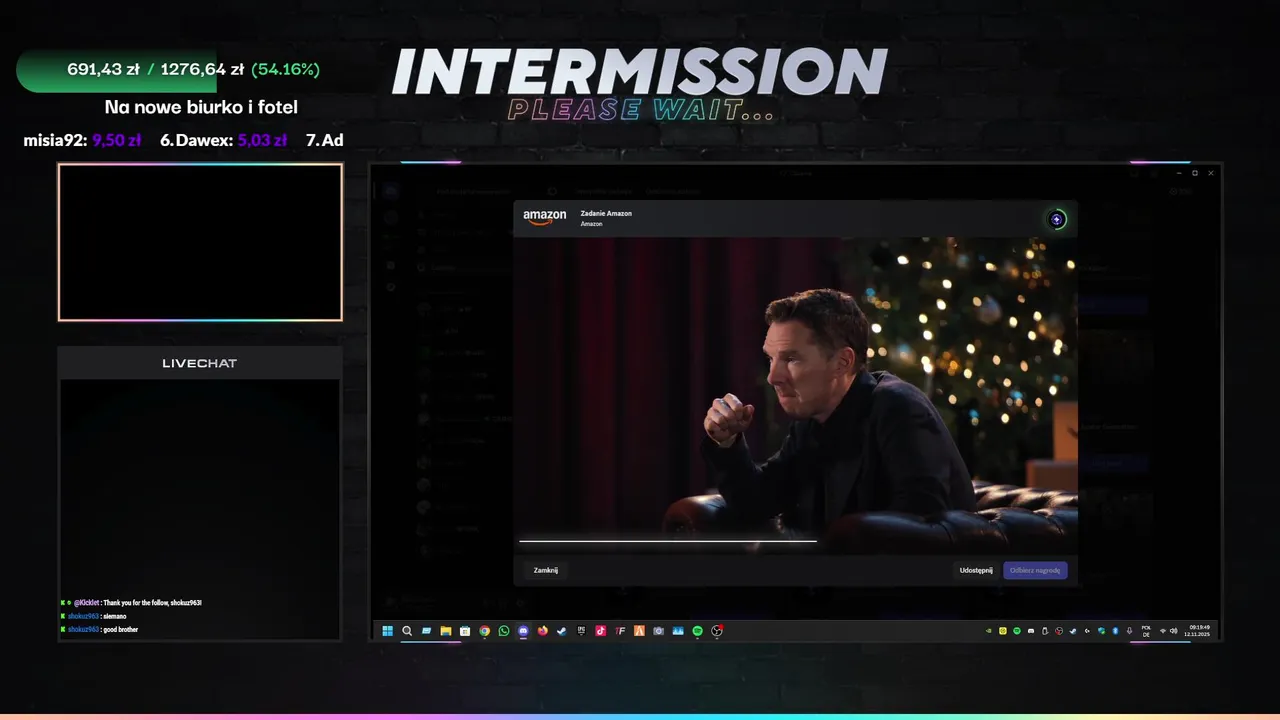Image resolution: width=1280 pixels, height=720 pixels.
Task: Click the LIVECHAT header
Action: coord(200,363)
